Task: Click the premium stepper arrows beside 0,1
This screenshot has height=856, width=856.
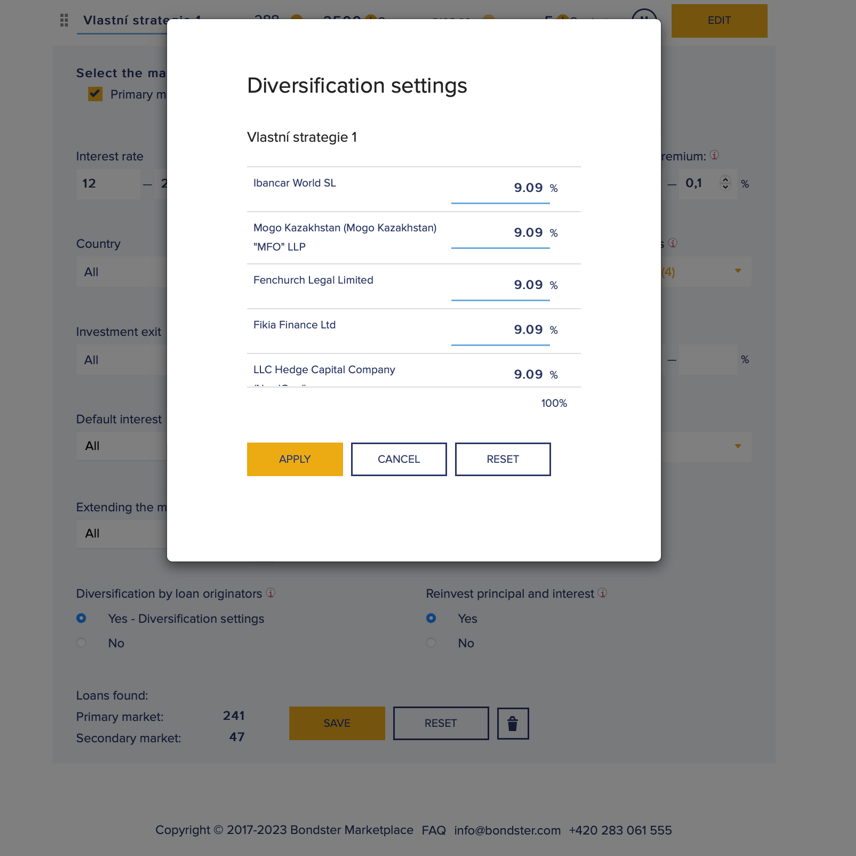Action: 725,183
